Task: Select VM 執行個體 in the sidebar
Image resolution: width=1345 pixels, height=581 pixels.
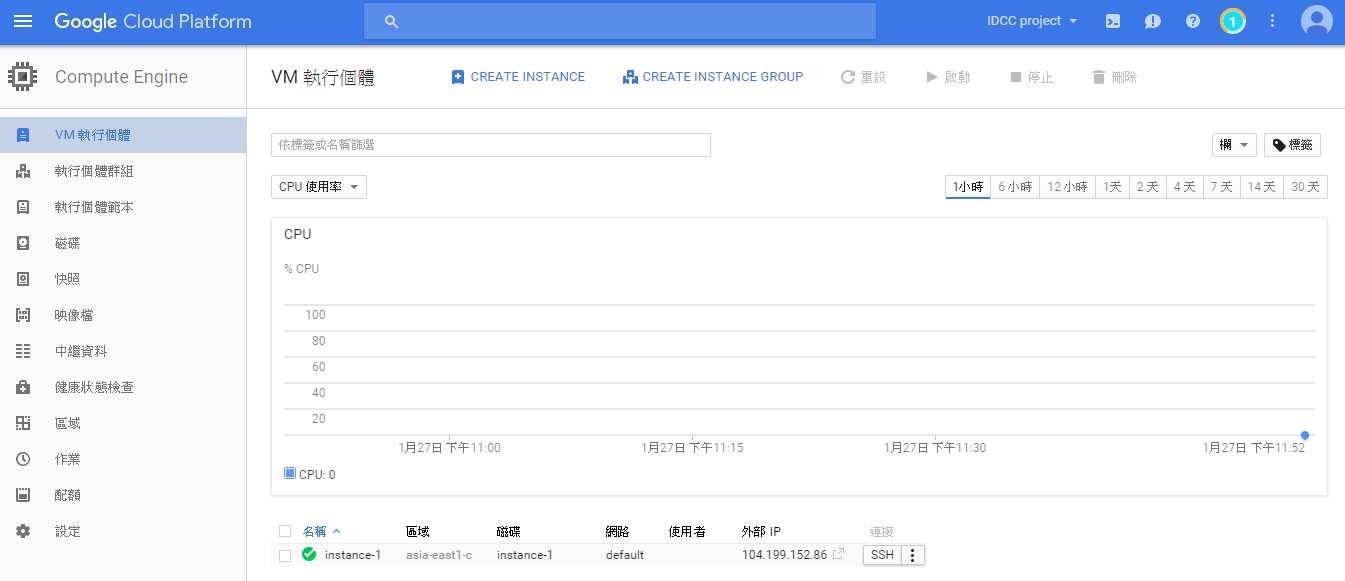Action: point(123,135)
